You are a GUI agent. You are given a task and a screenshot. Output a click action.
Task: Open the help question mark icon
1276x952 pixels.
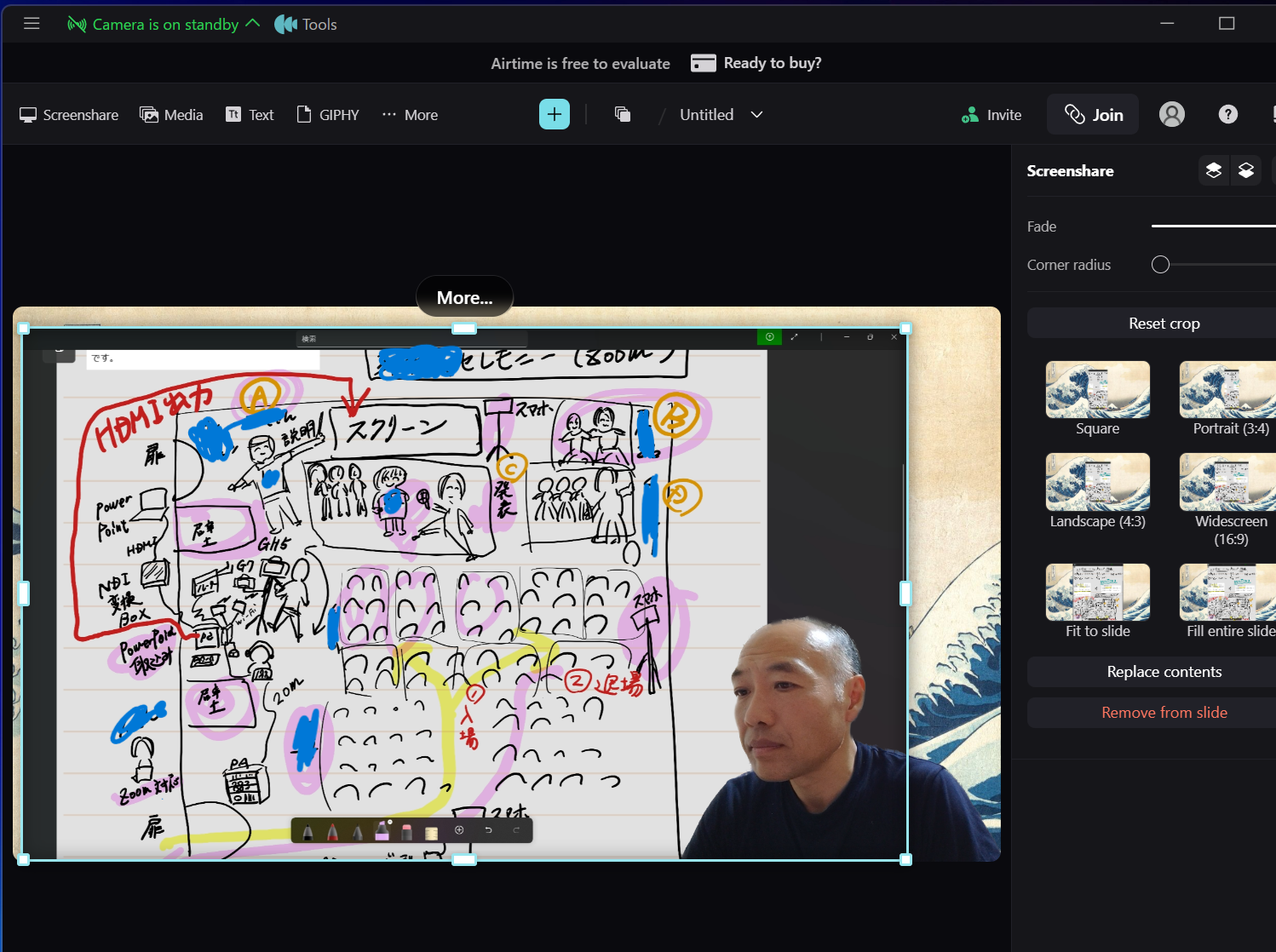1227,114
